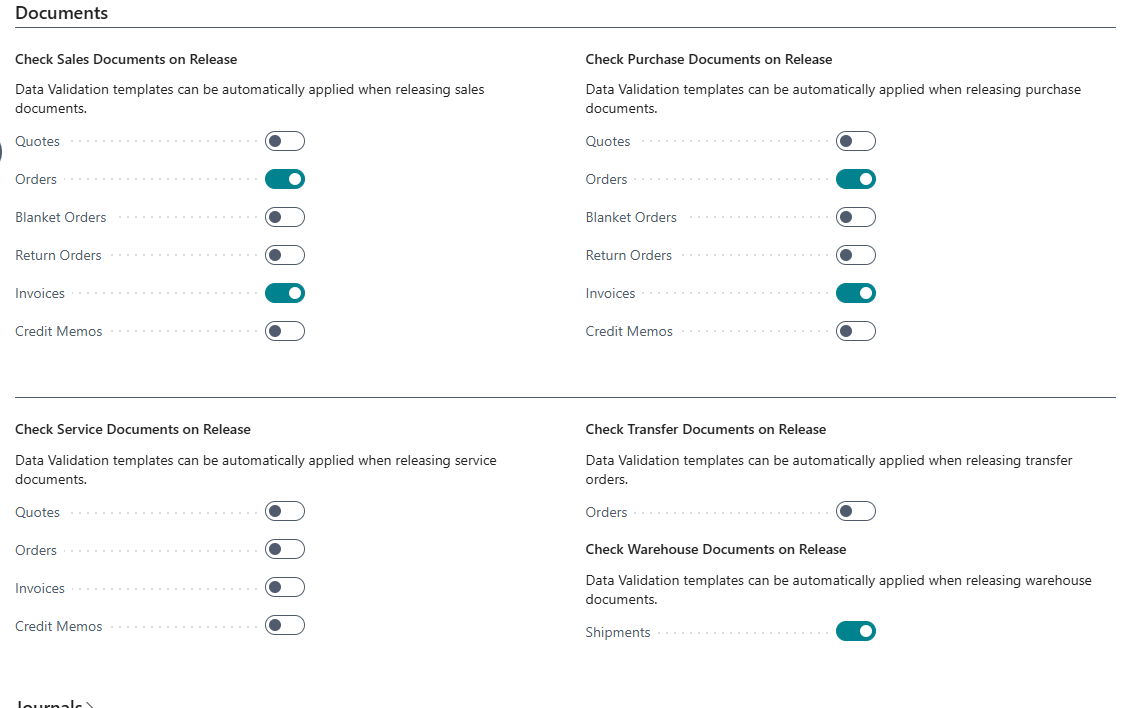Collapse the Documents section header
This screenshot has width=1123, height=708.
tap(62, 13)
